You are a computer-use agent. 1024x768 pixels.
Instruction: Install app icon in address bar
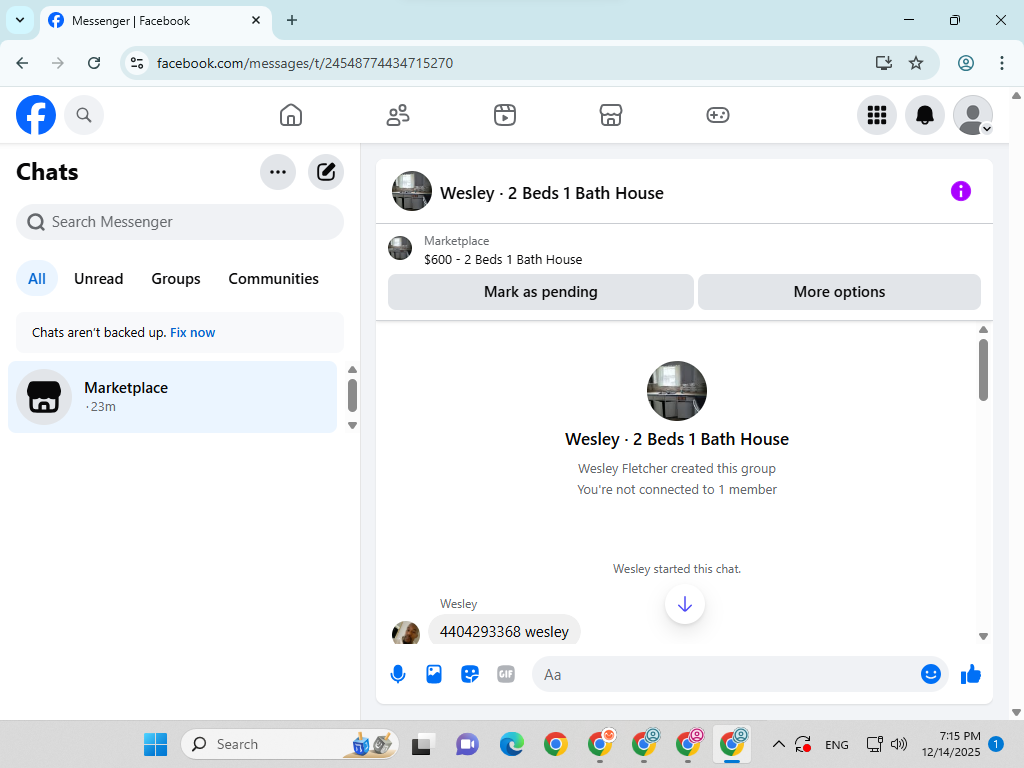click(884, 63)
